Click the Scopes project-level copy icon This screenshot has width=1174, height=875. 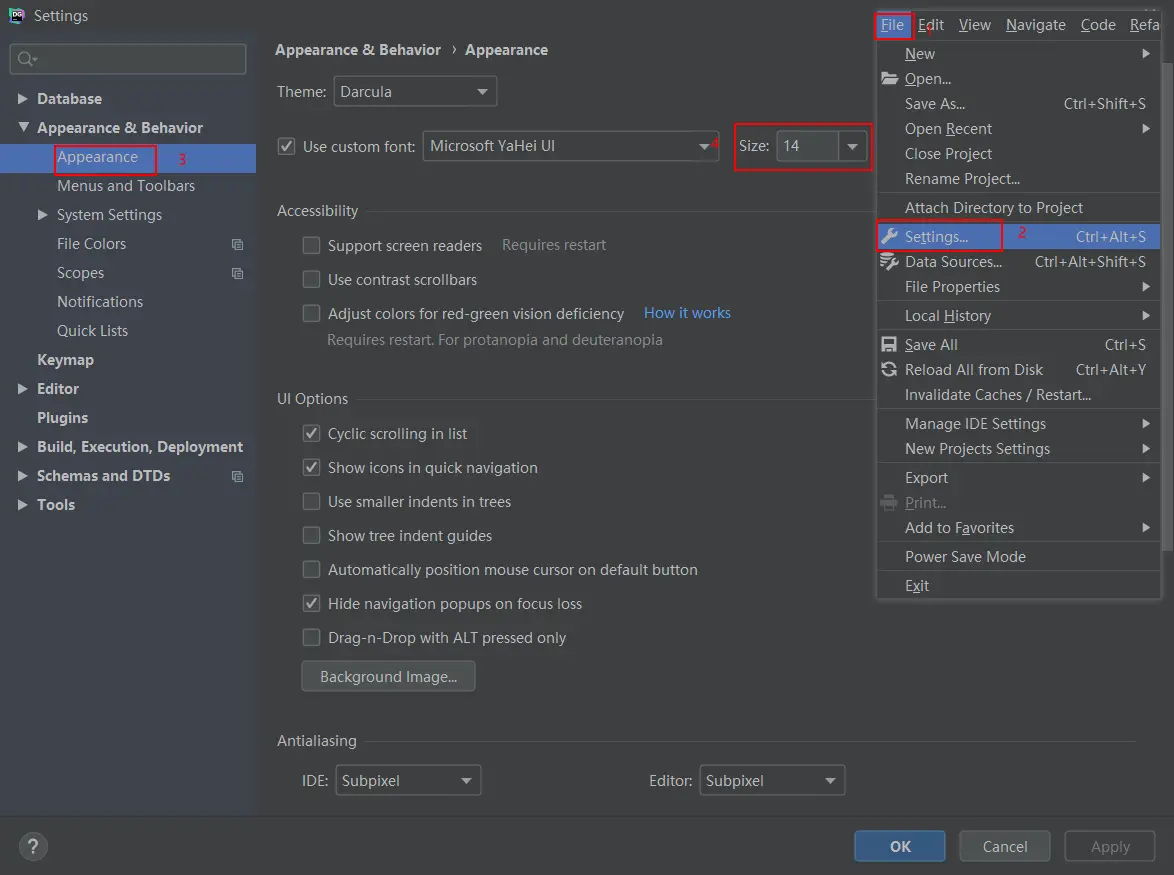(237, 274)
